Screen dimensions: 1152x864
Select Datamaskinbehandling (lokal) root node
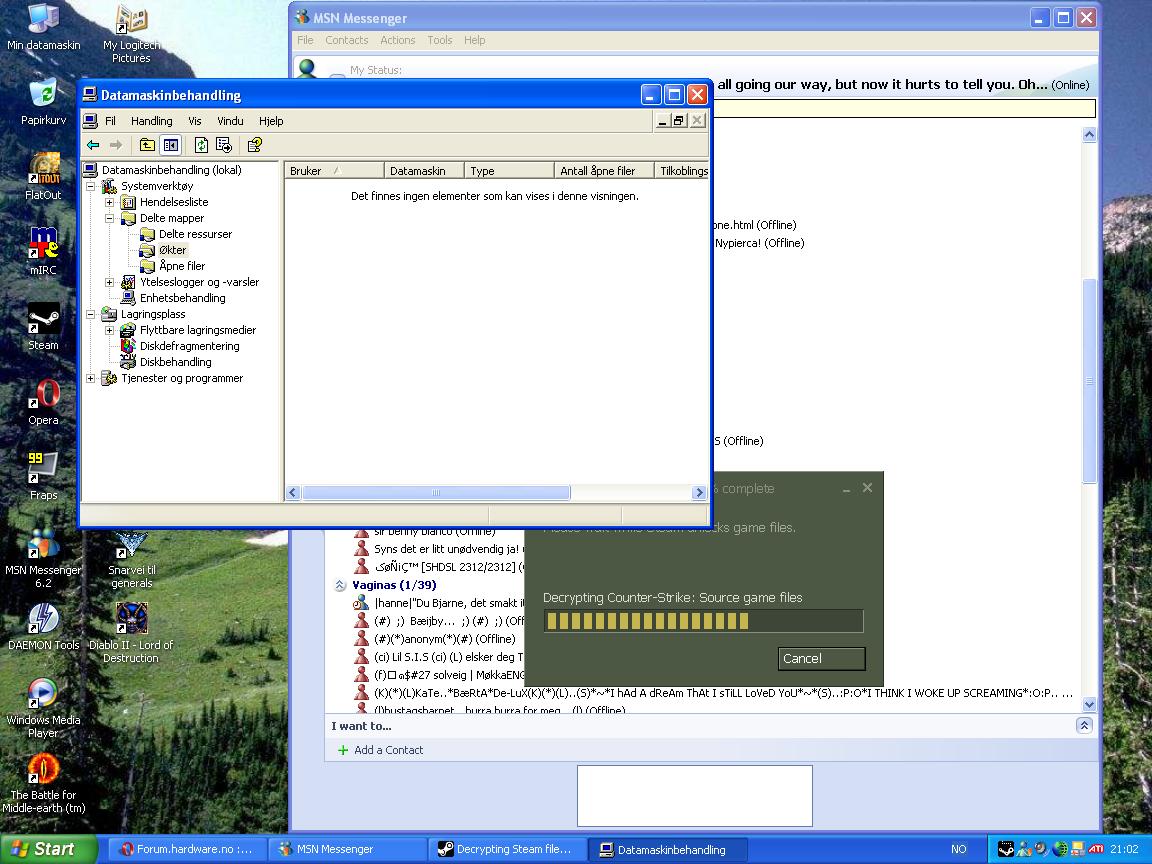click(x=171, y=170)
